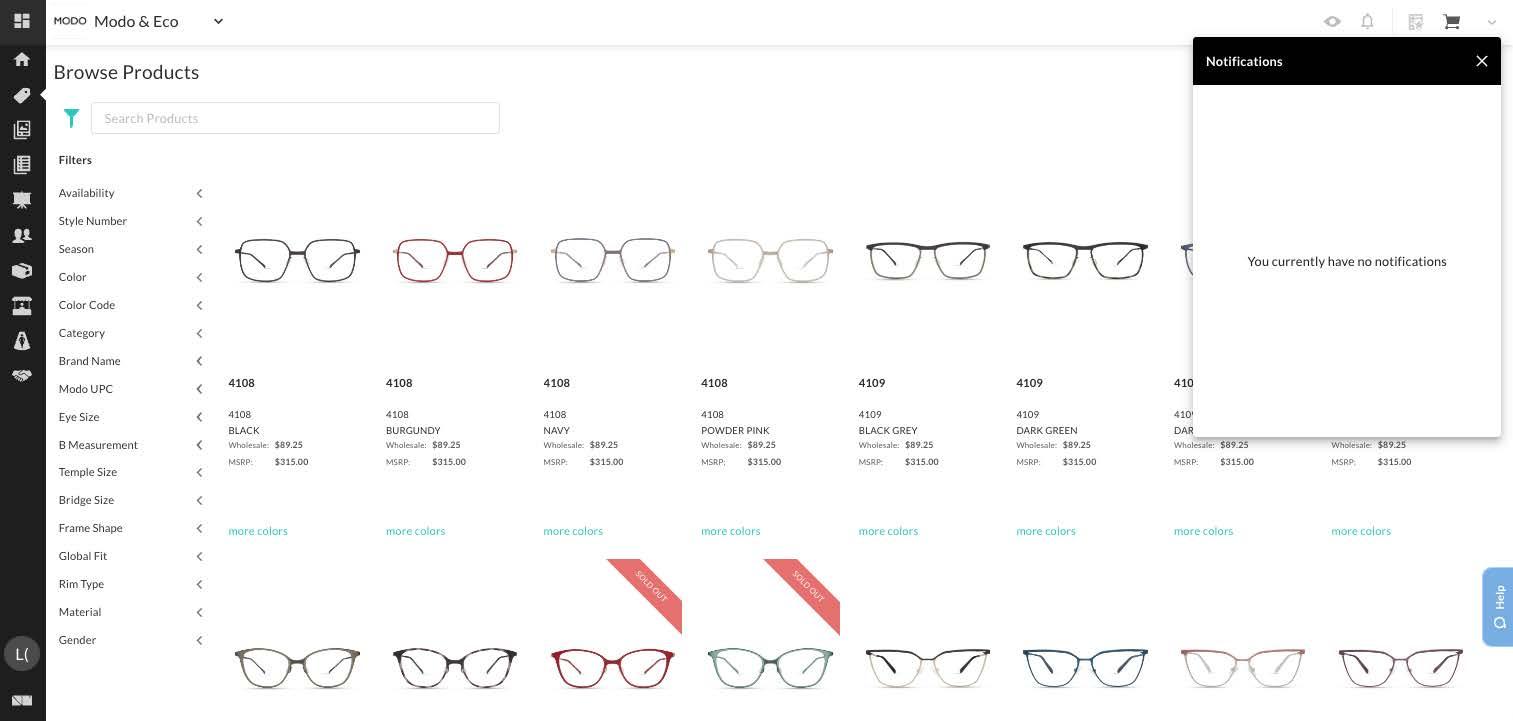Image resolution: width=1513 pixels, height=721 pixels.
Task: Click the teal filter funnel icon
Action: pyautogui.click(x=71, y=118)
